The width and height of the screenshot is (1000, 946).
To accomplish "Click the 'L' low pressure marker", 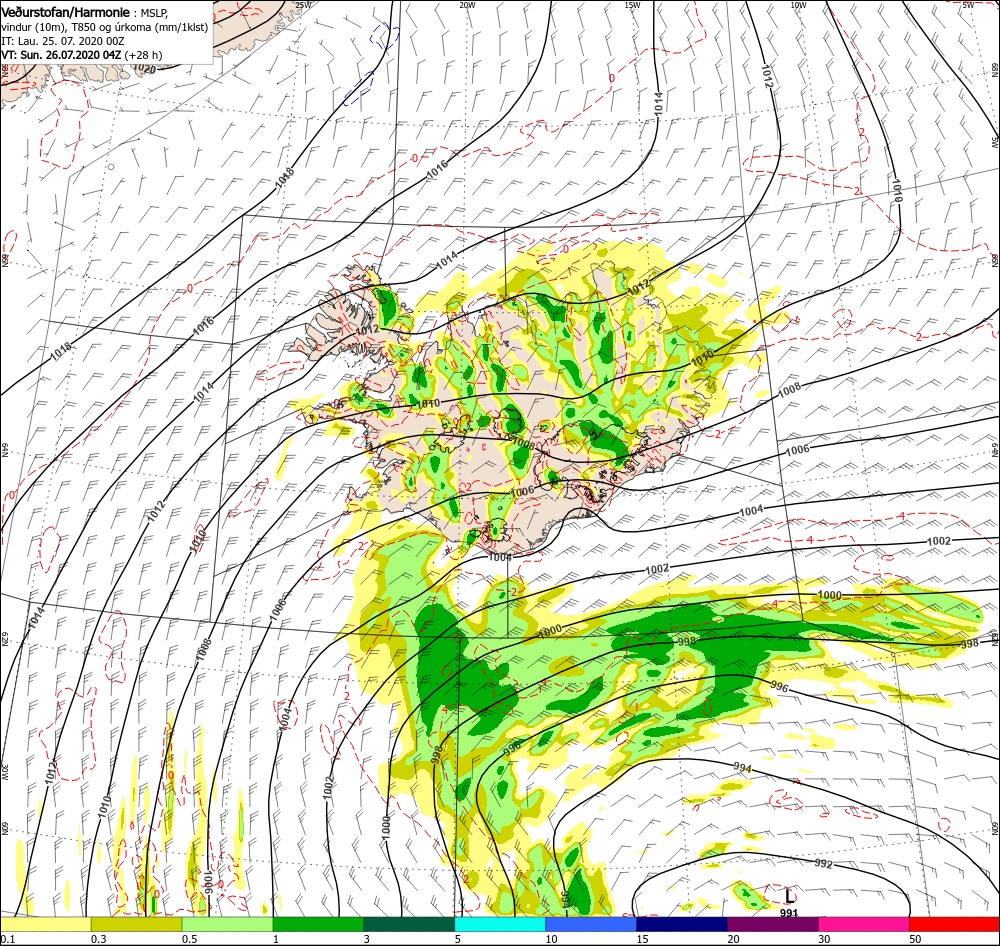I will point(790,896).
